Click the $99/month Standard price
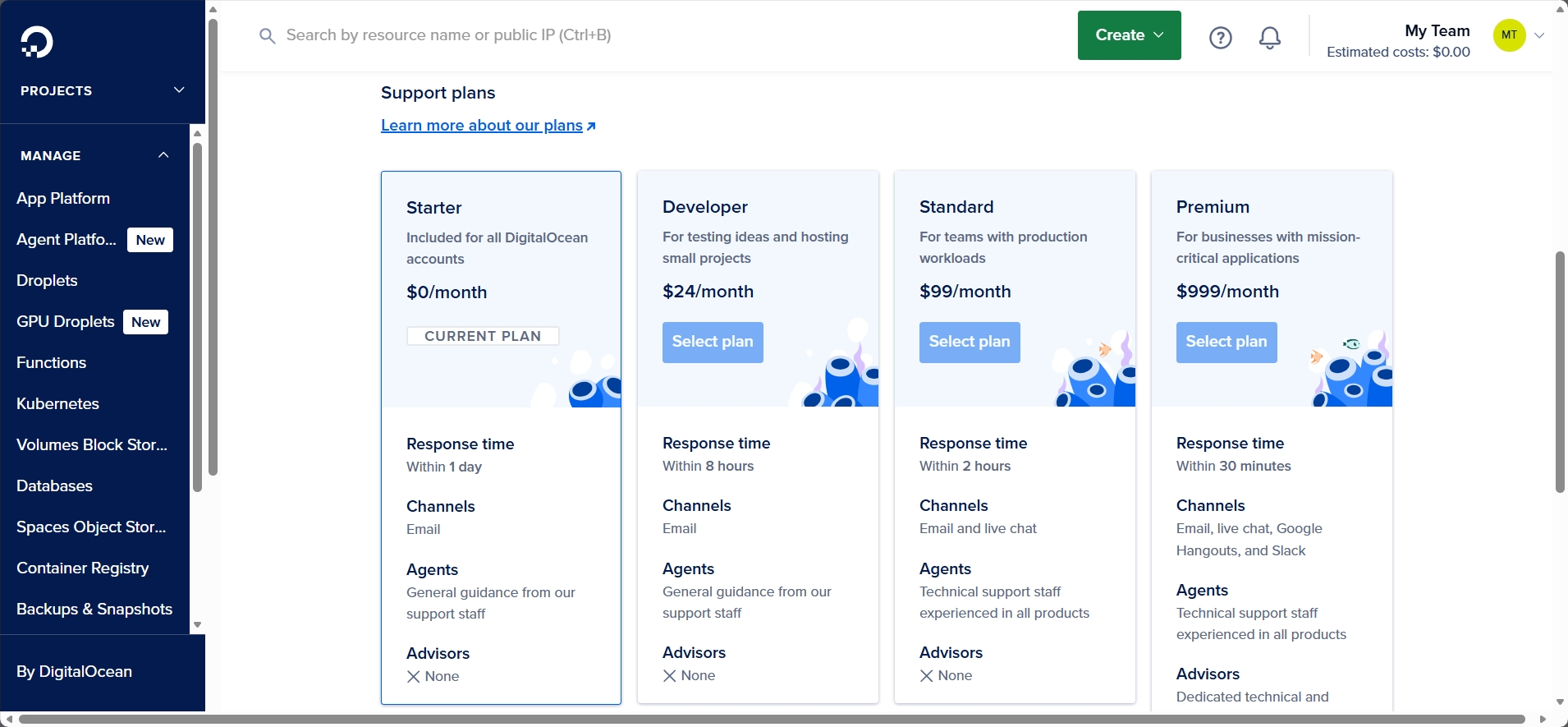Image resolution: width=1568 pixels, height=727 pixels. [965, 292]
